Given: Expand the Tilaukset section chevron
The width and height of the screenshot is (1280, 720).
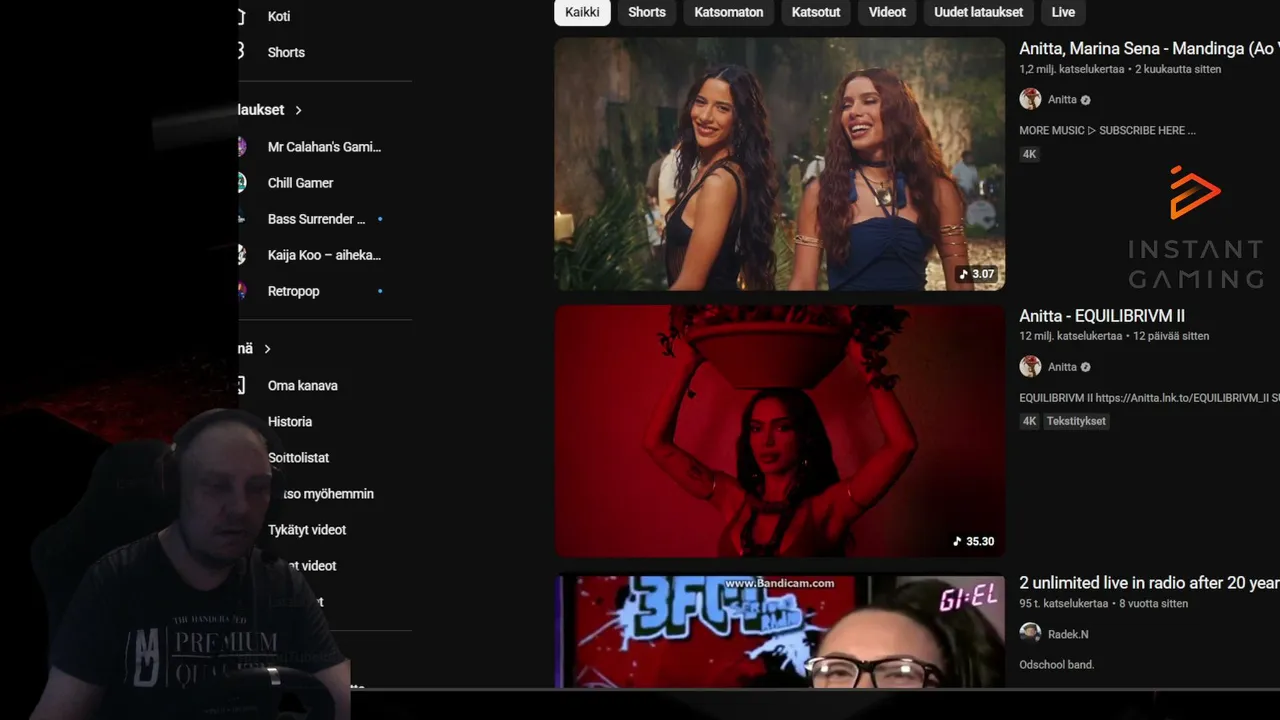Looking at the screenshot, I should [298, 110].
